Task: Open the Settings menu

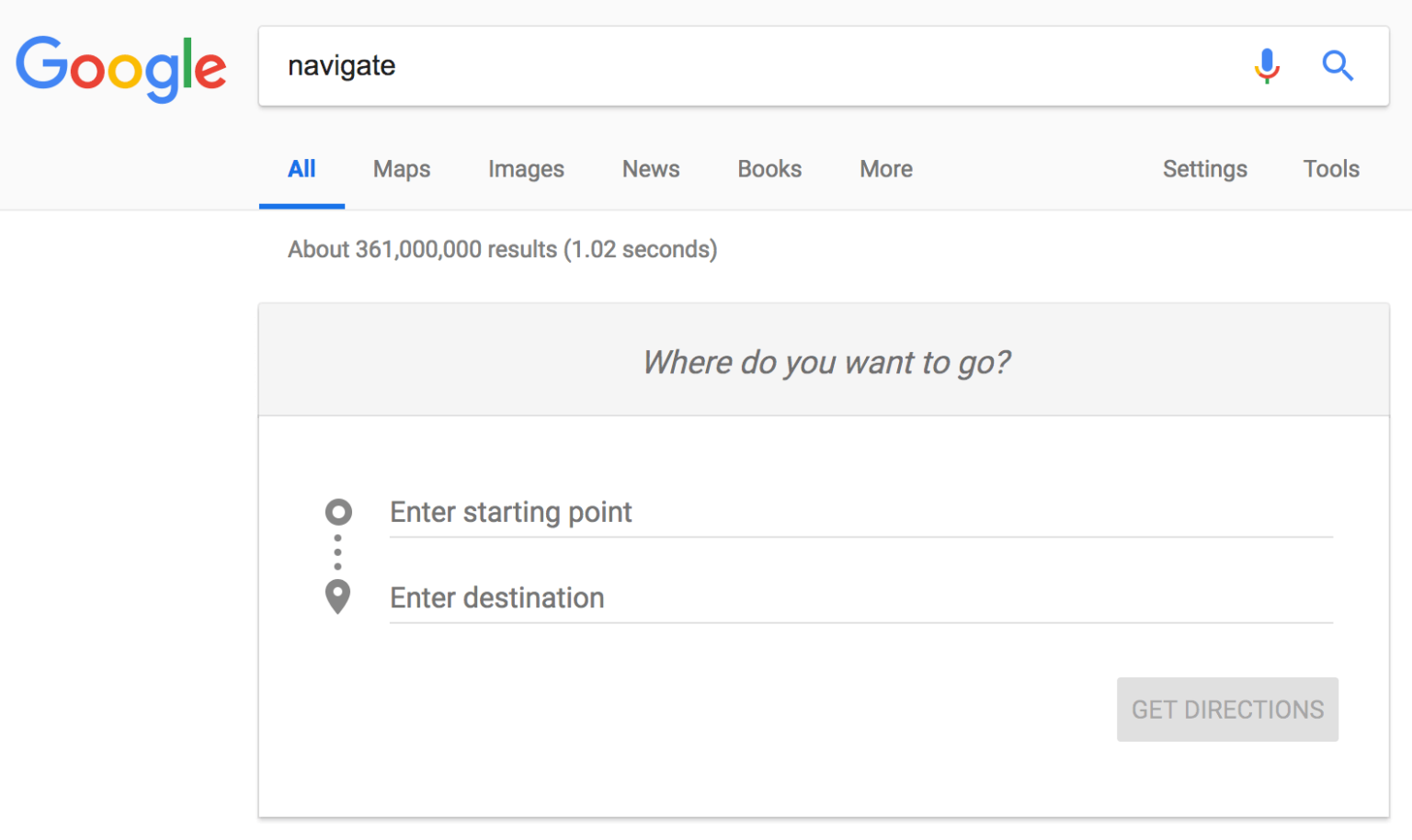Action: point(1205,169)
